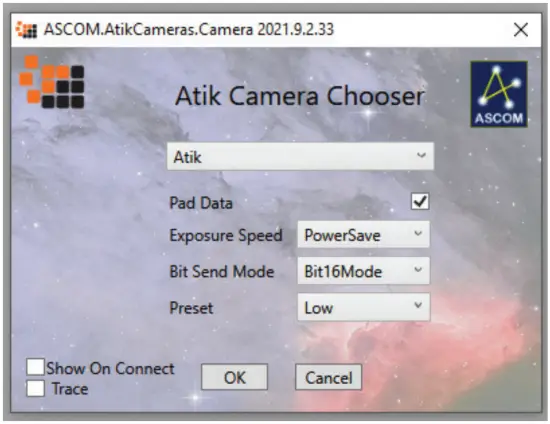Click the Atik Camera Chooser heading
Viewport: 550px width, 424px height.
click(300, 96)
